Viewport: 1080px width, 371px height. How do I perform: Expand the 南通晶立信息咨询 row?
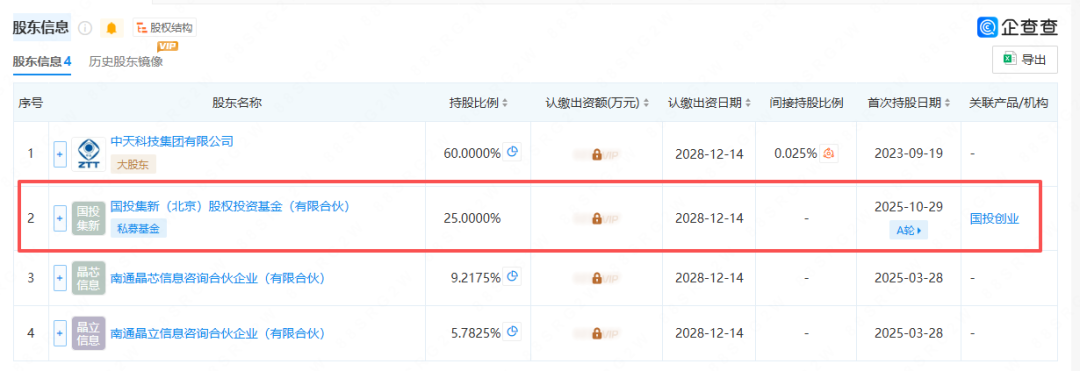(x=60, y=333)
